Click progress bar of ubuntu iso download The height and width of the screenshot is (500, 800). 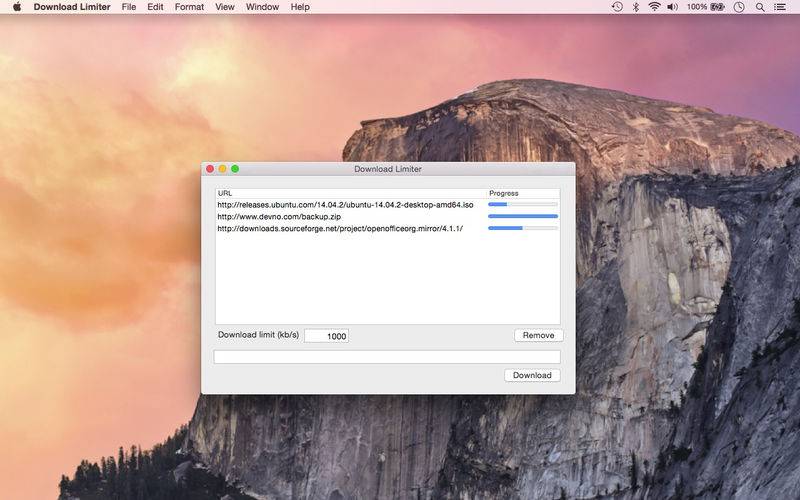pyautogui.click(x=522, y=204)
